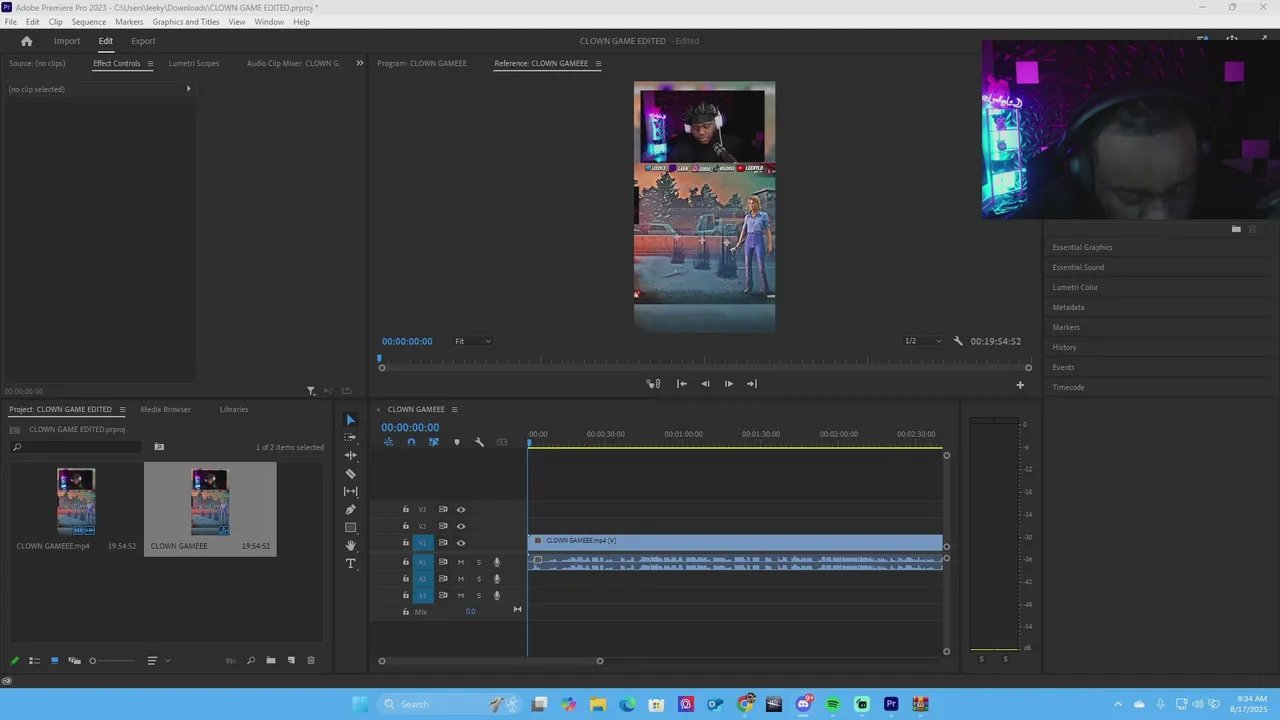This screenshot has width=1280, height=720.
Task: Open the button editor plus icon
Action: pyautogui.click(x=1020, y=384)
